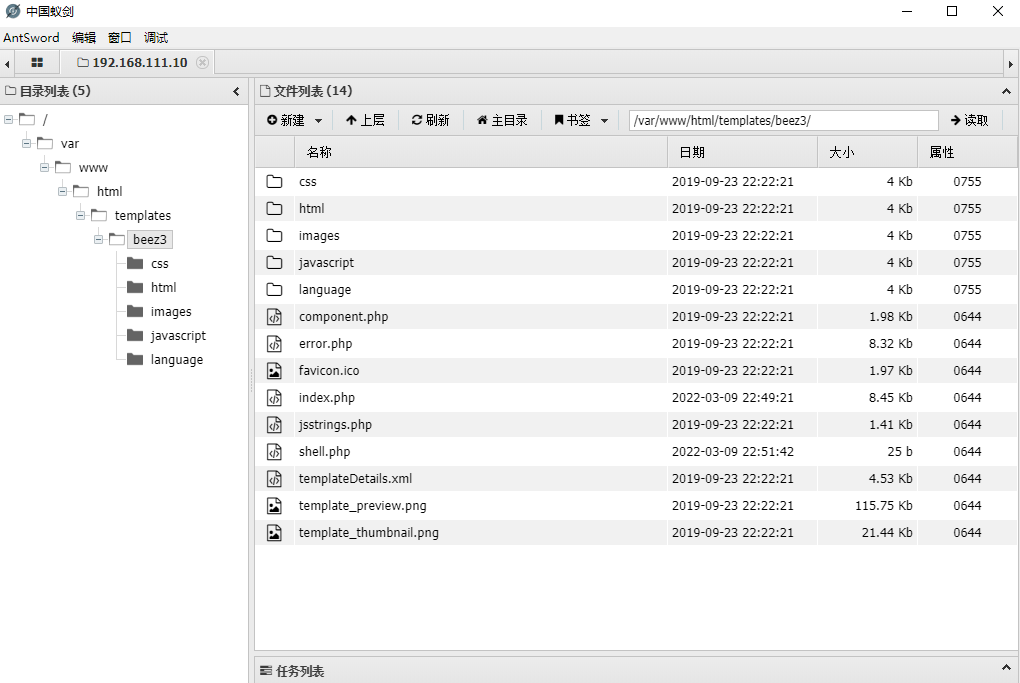Collapse the html tree node under www

[62, 192]
